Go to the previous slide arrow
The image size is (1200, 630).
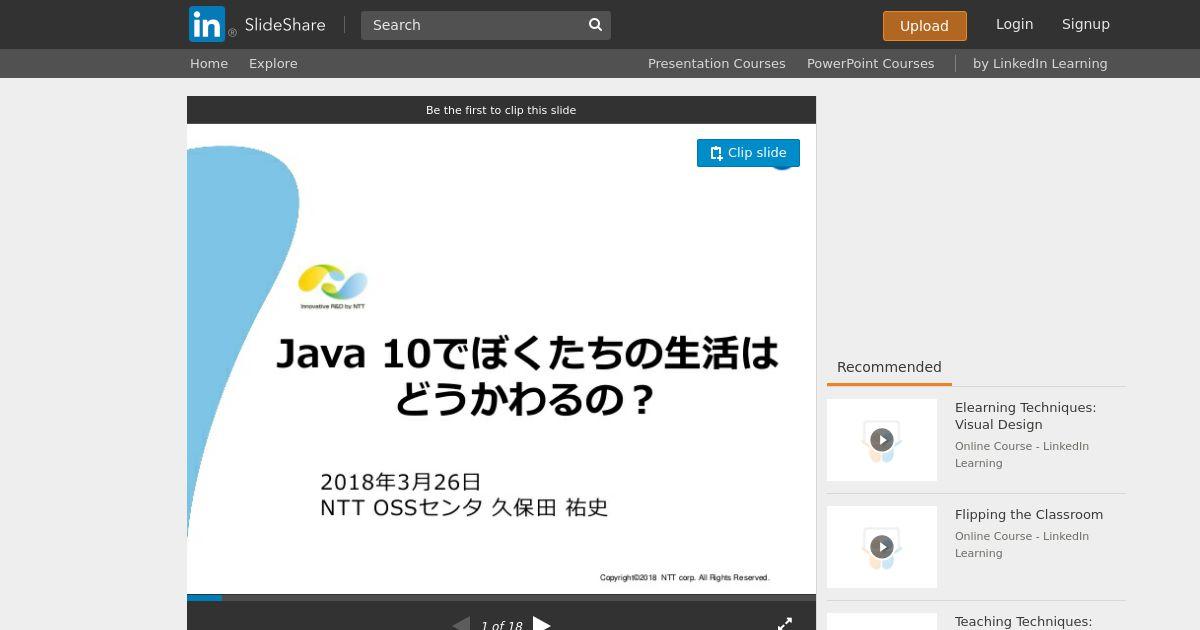[461, 624]
